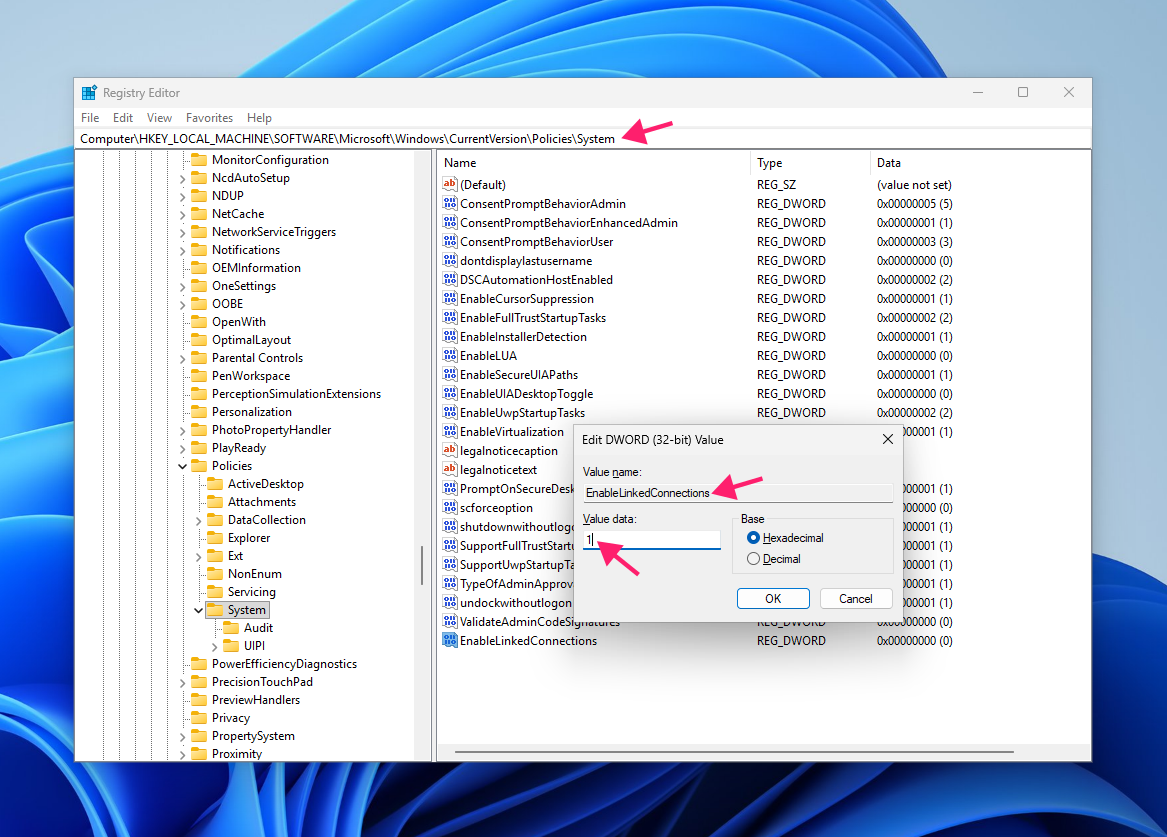Expand the UIPI subkey
The width and height of the screenshot is (1167, 837).
click(214, 647)
